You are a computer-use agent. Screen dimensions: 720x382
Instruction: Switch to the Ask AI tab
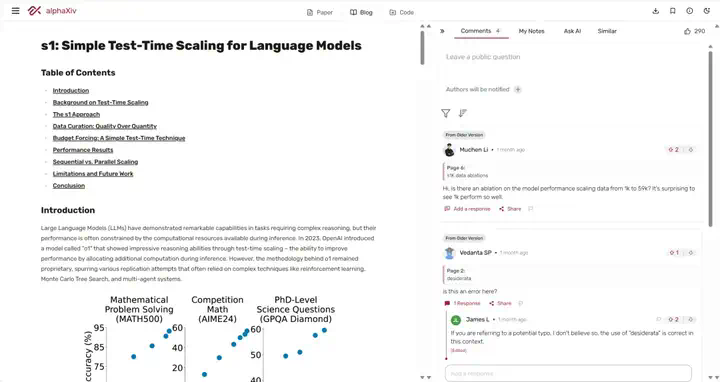(x=572, y=31)
